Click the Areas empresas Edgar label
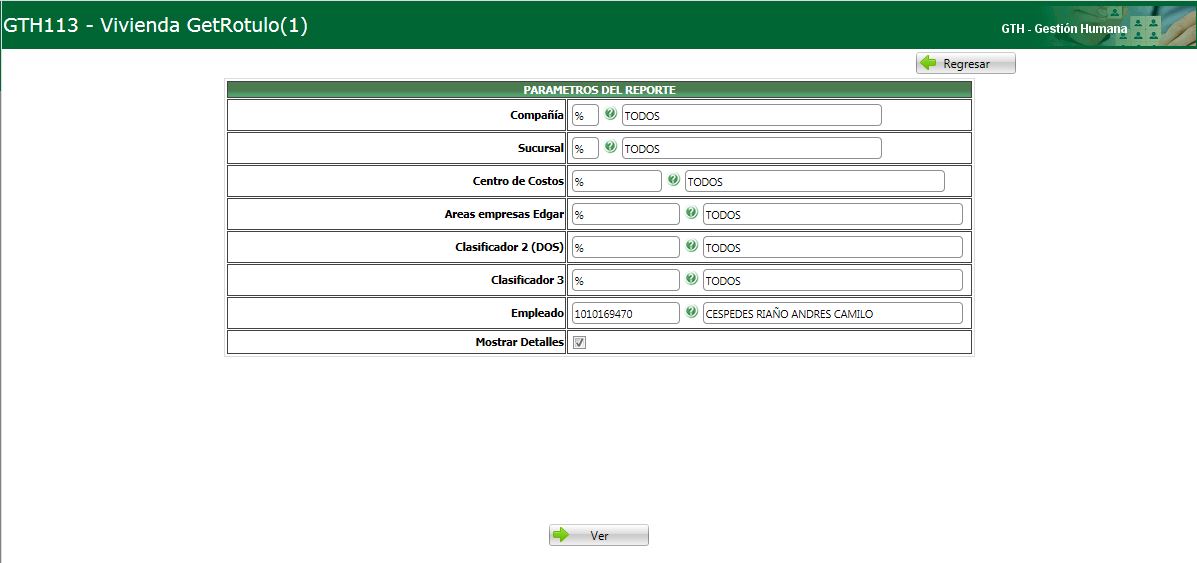 [505, 214]
